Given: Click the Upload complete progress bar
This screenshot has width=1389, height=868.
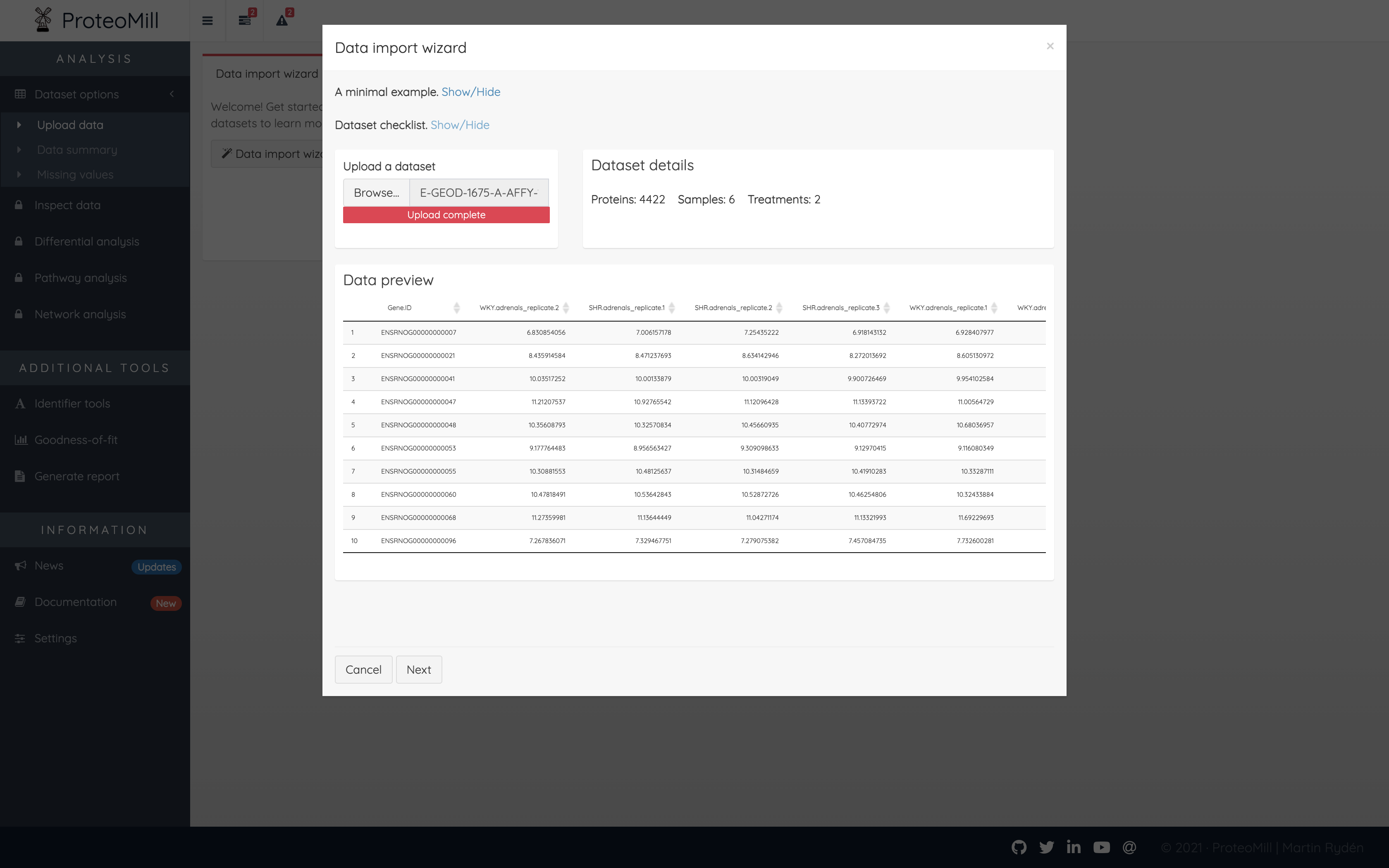Looking at the screenshot, I should tap(446, 215).
